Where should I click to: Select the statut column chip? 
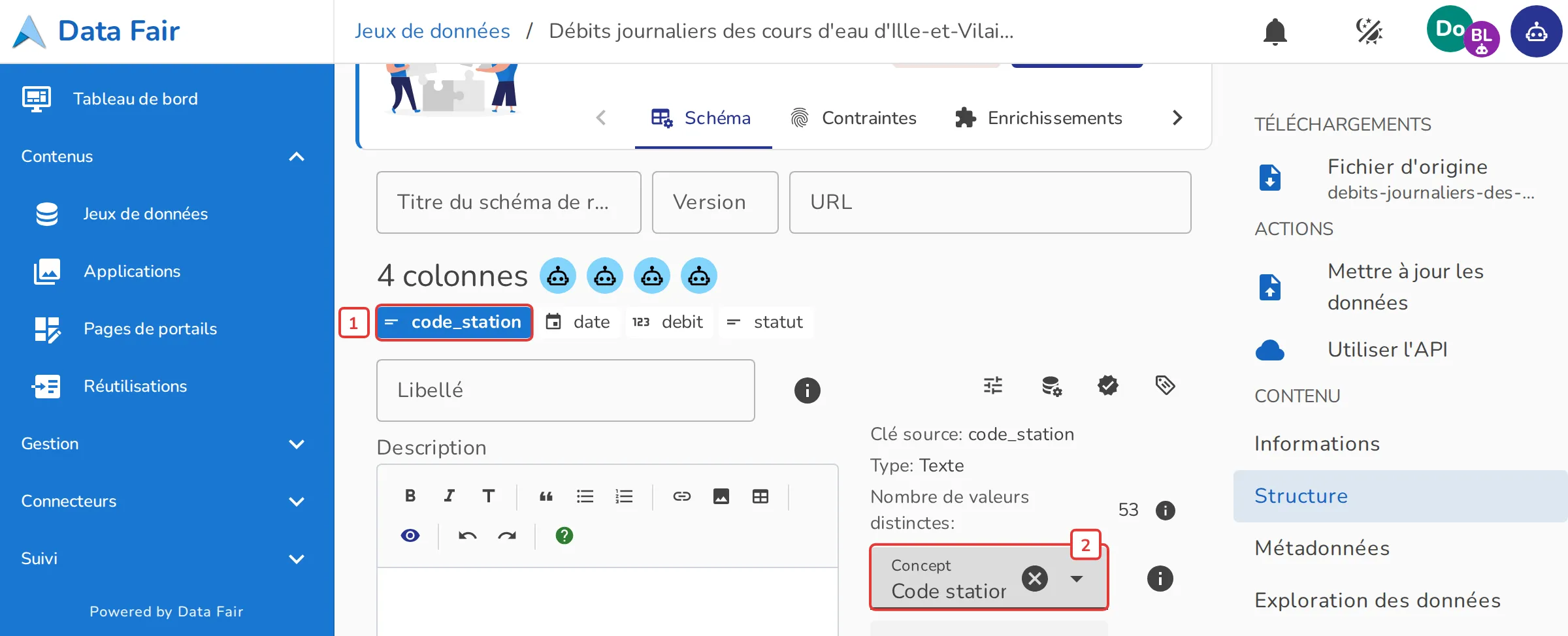pos(766,322)
